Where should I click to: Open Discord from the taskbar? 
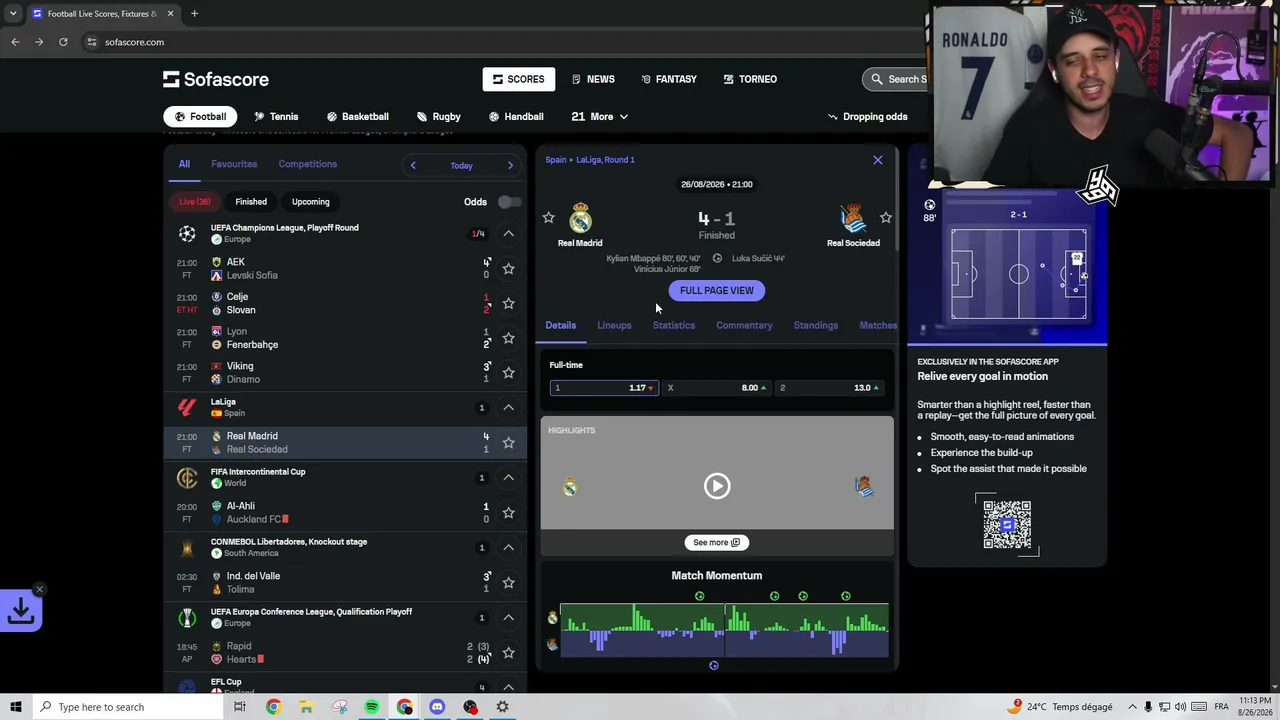point(437,707)
